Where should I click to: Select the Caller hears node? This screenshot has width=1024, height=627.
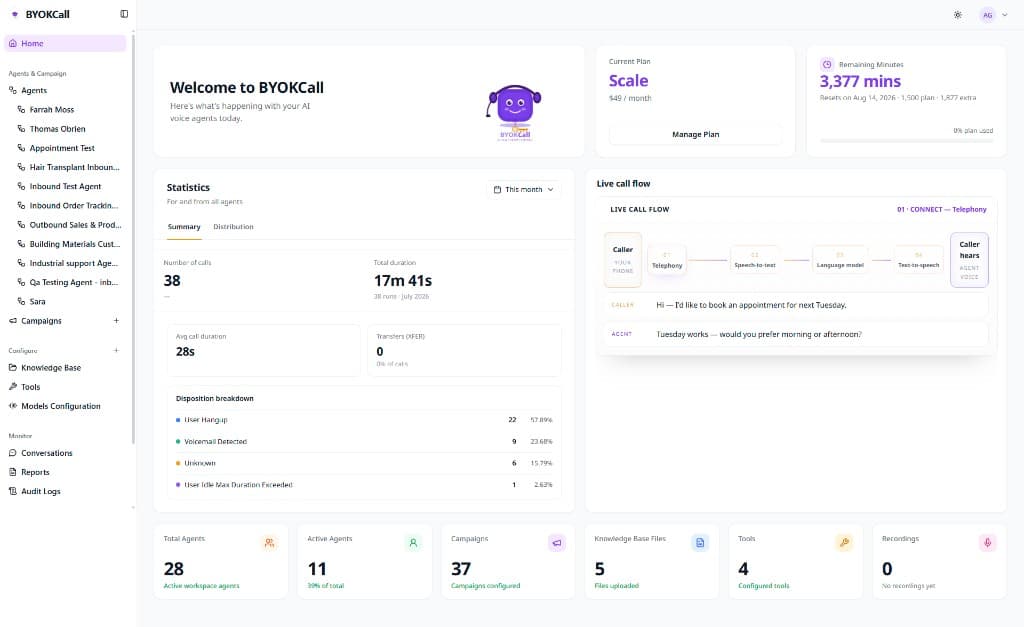pos(969,260)
